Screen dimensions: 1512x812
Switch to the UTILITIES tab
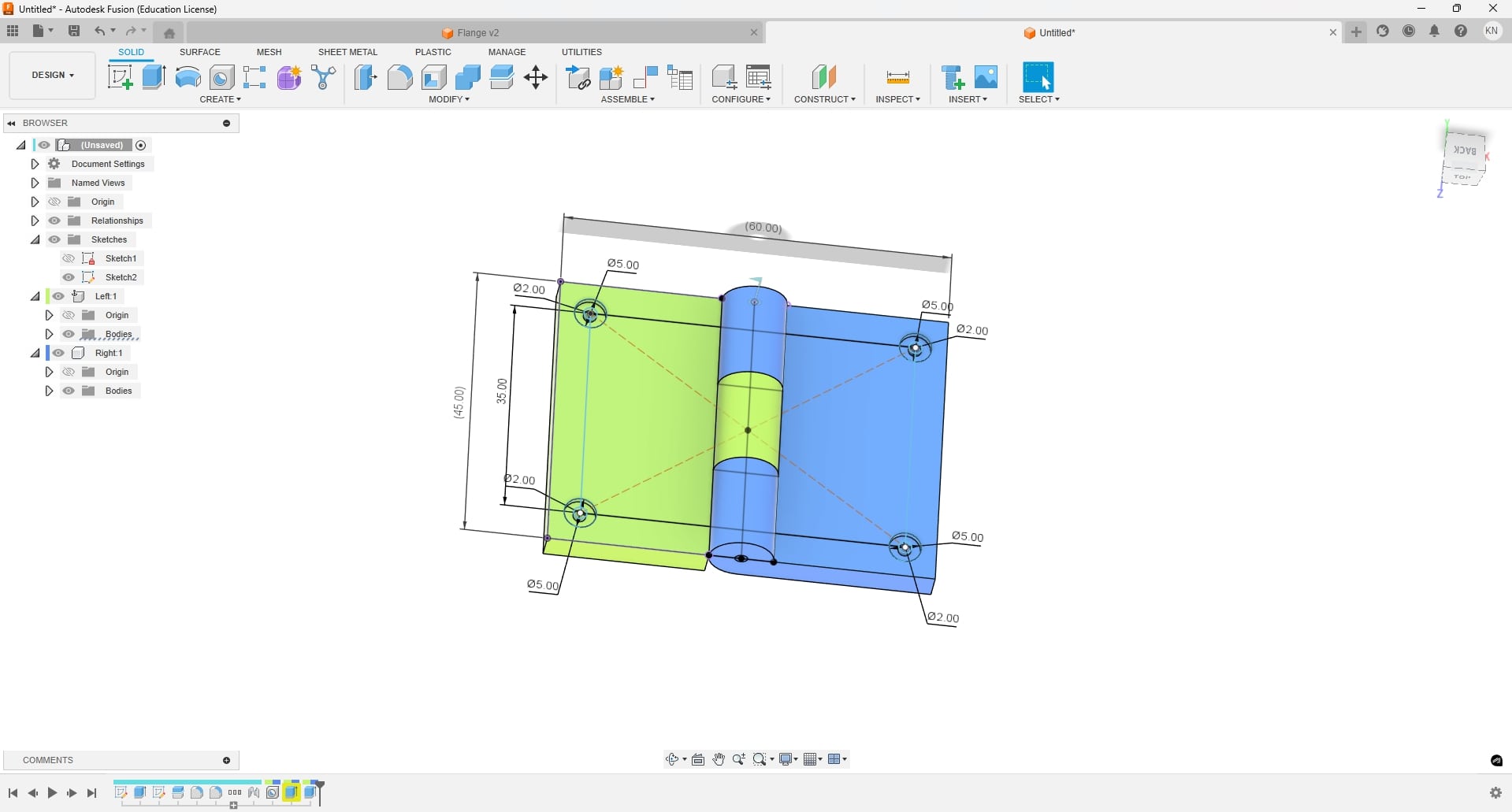(x=581, y=52)
